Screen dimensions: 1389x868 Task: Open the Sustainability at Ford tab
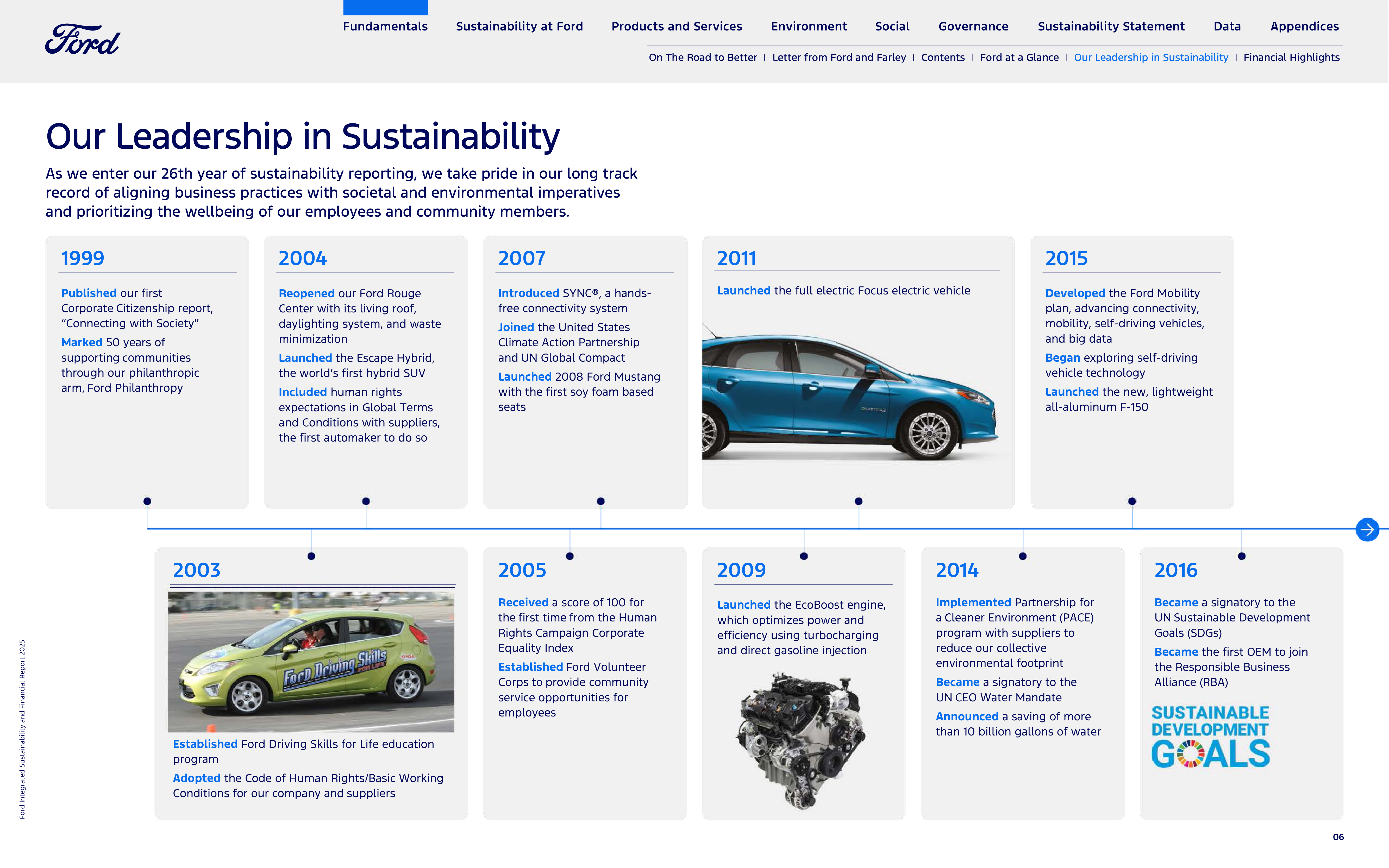click(x=519, y=26)
